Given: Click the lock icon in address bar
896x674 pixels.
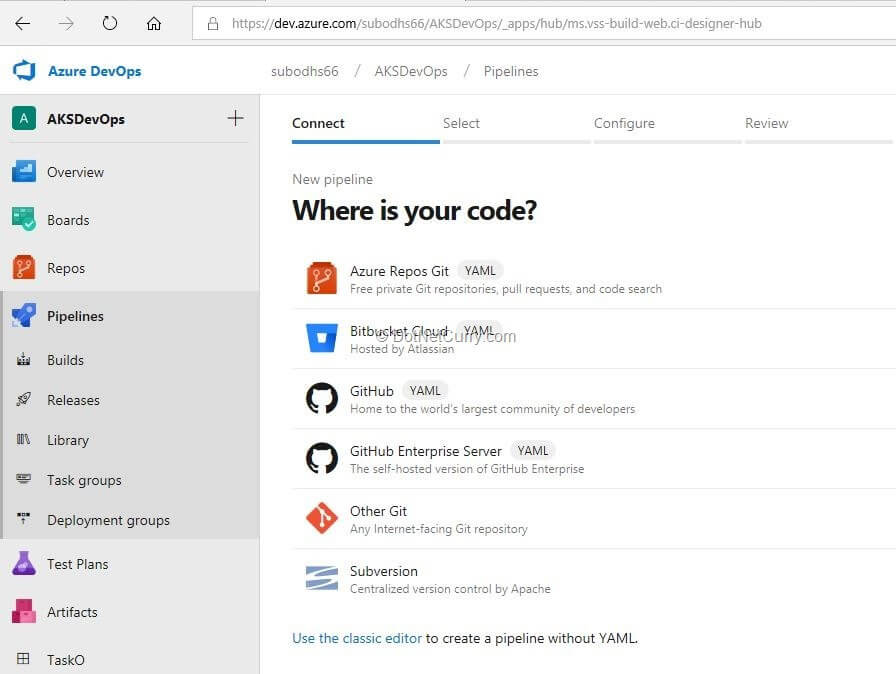Looking at the screenshot, I should click(x=213, y=23).
